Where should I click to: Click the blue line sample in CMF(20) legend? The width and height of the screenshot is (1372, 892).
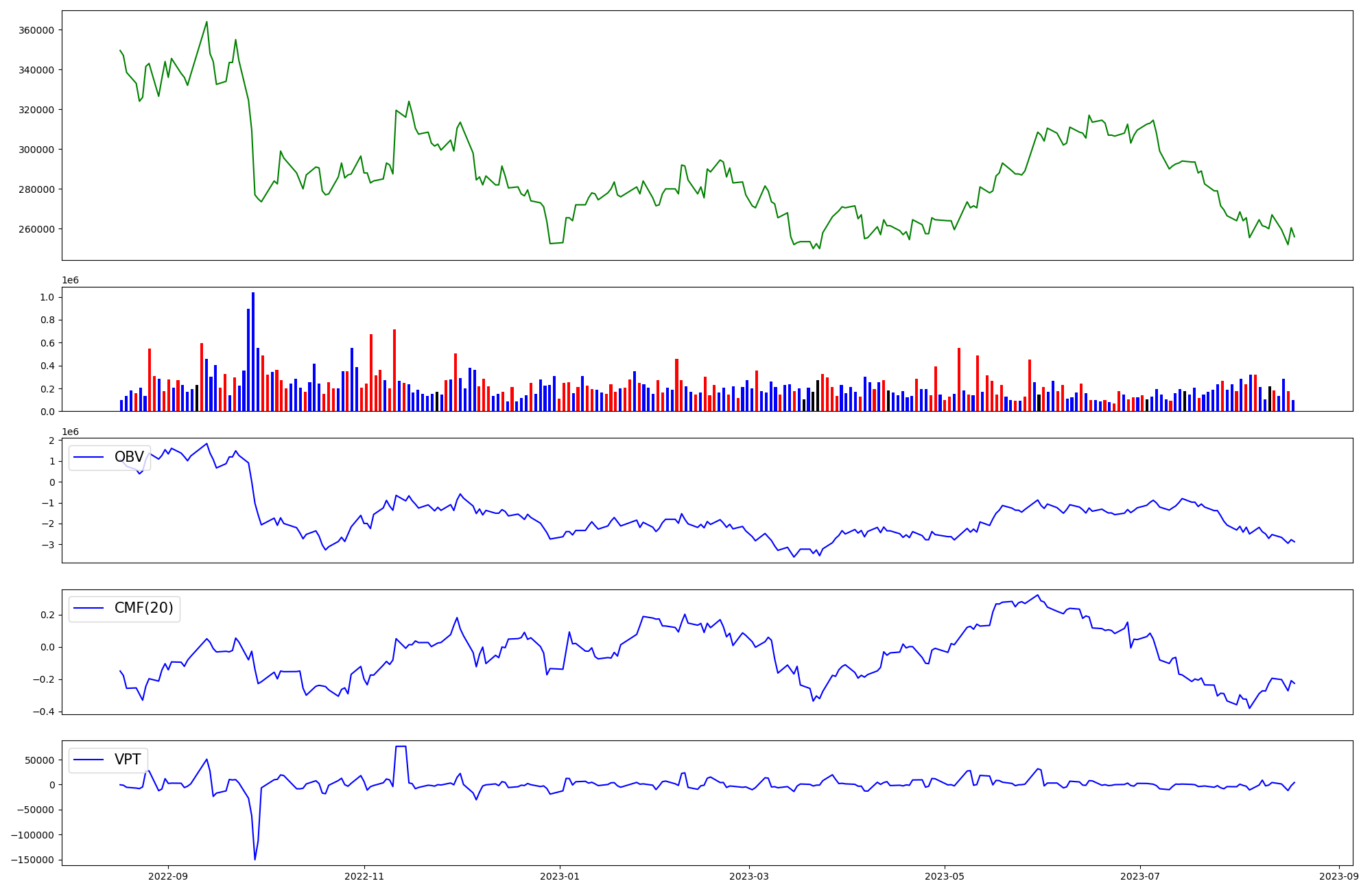88,608
